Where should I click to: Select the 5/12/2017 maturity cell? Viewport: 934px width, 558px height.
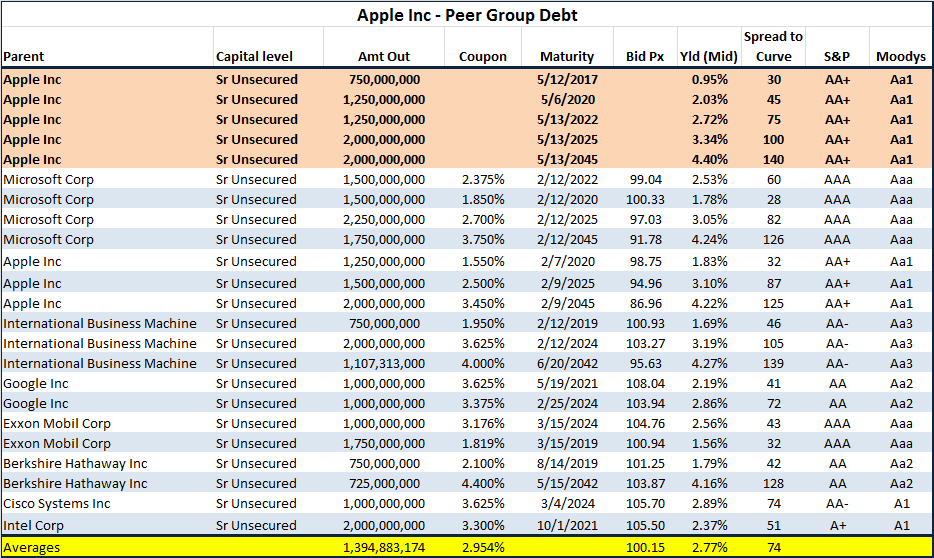(567, 80)
